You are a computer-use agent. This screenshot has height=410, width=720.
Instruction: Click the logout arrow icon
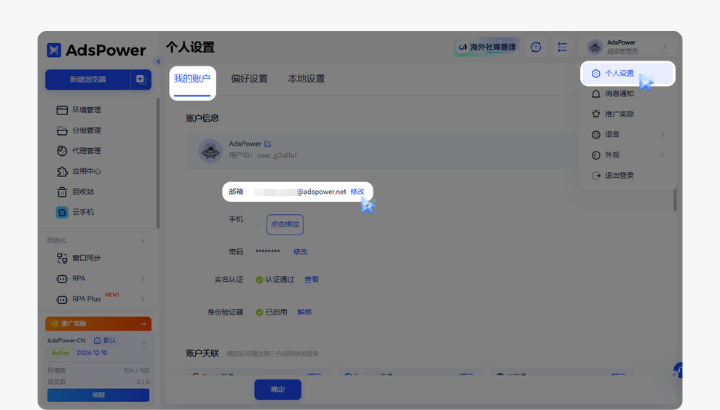(x=596, y=175)
